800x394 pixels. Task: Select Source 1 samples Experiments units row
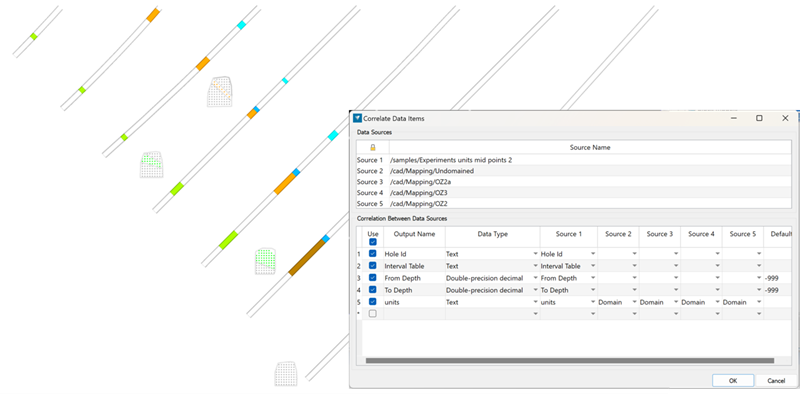tap(574, 160)
